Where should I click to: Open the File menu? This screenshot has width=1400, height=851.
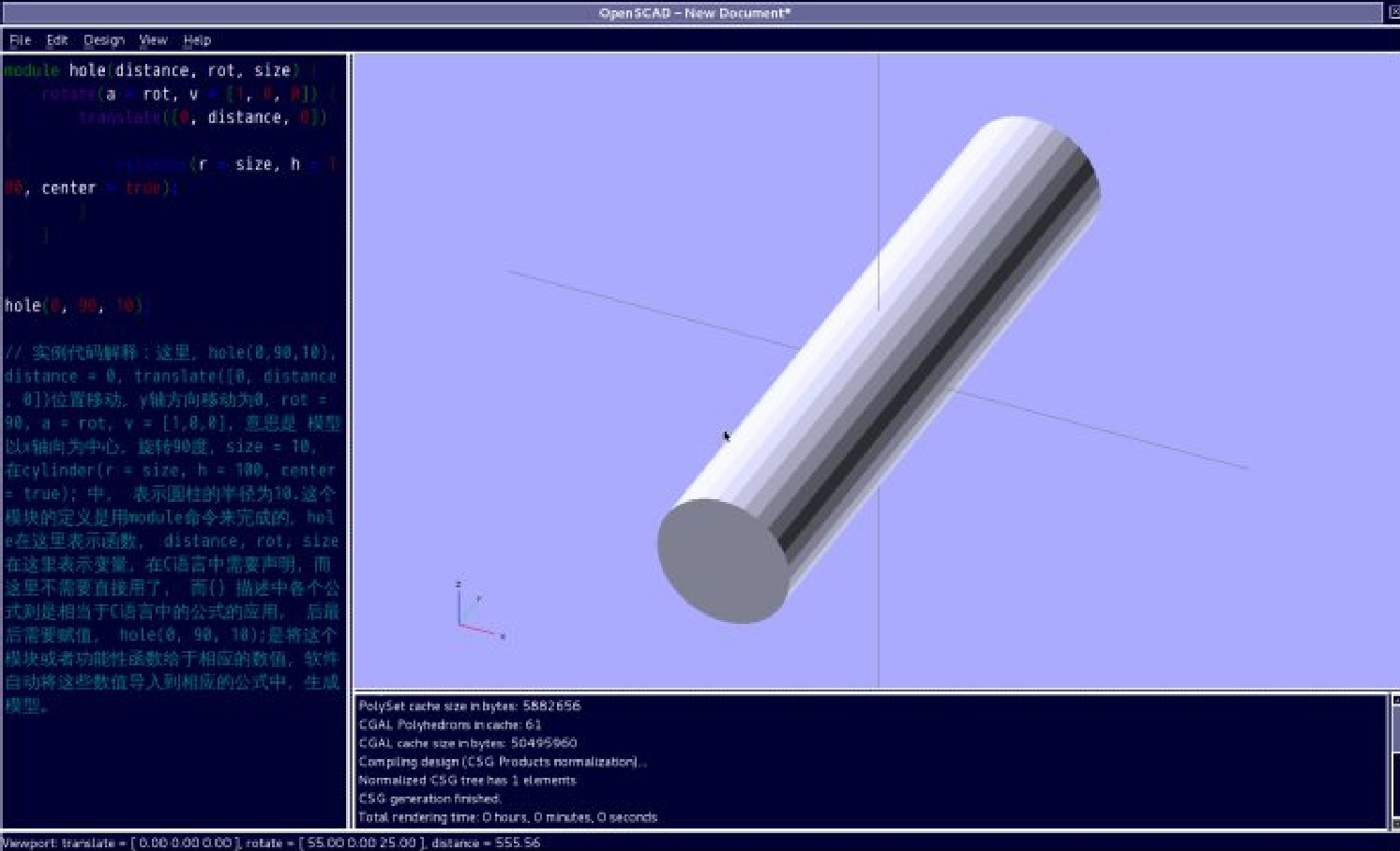tap(20, 40)
